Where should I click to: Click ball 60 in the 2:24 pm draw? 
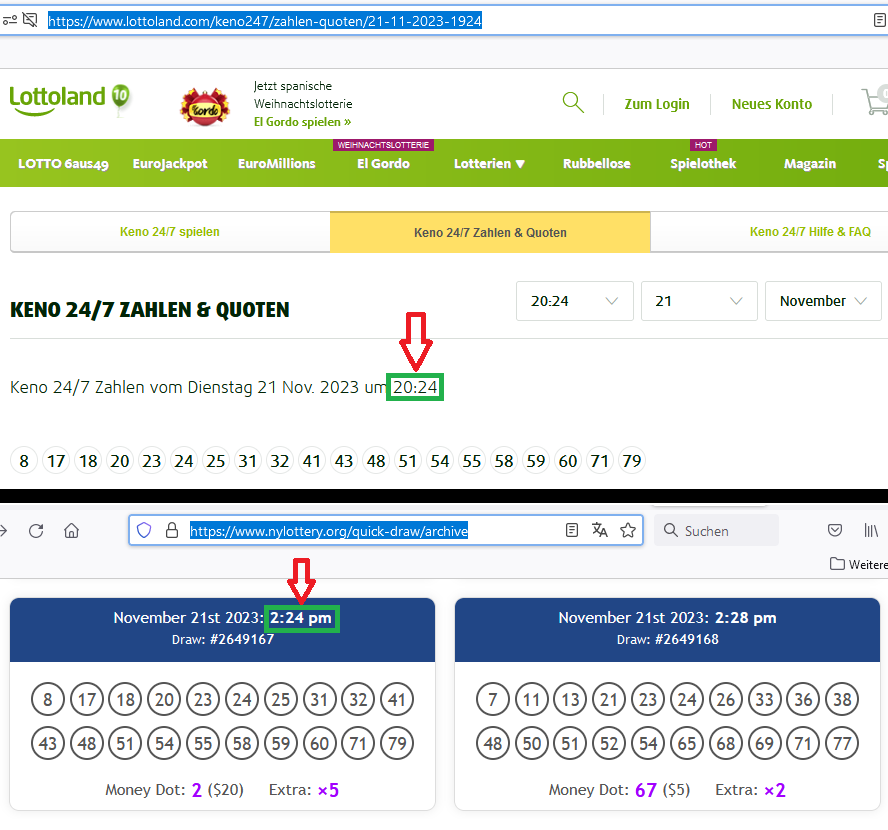319,743
